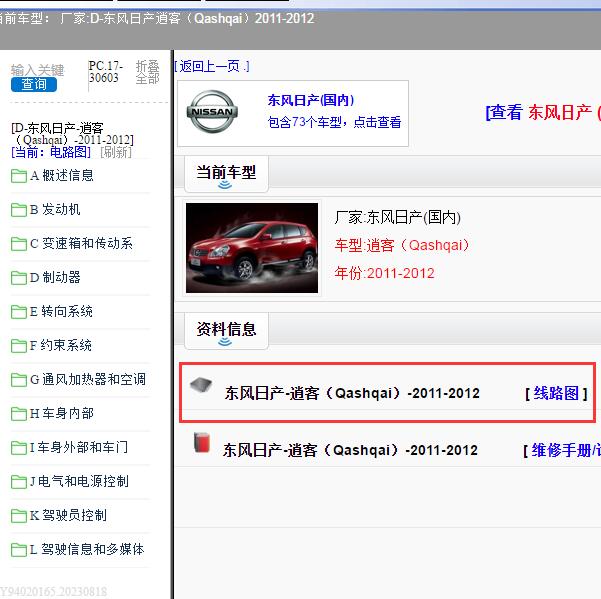The height and width of the screenshot is (599, 601).
Task: Click the text 年份:2011-2012
Action: pos(384,273)
